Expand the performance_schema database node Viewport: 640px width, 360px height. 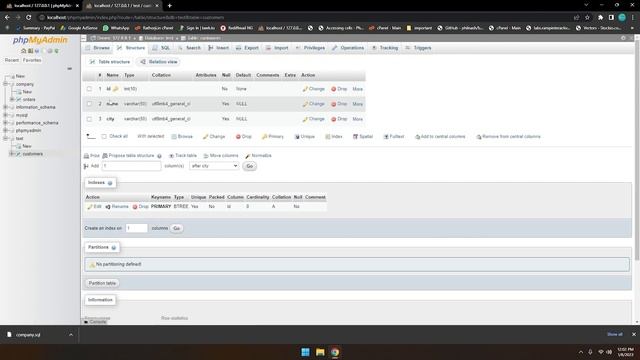pos(6,123)
